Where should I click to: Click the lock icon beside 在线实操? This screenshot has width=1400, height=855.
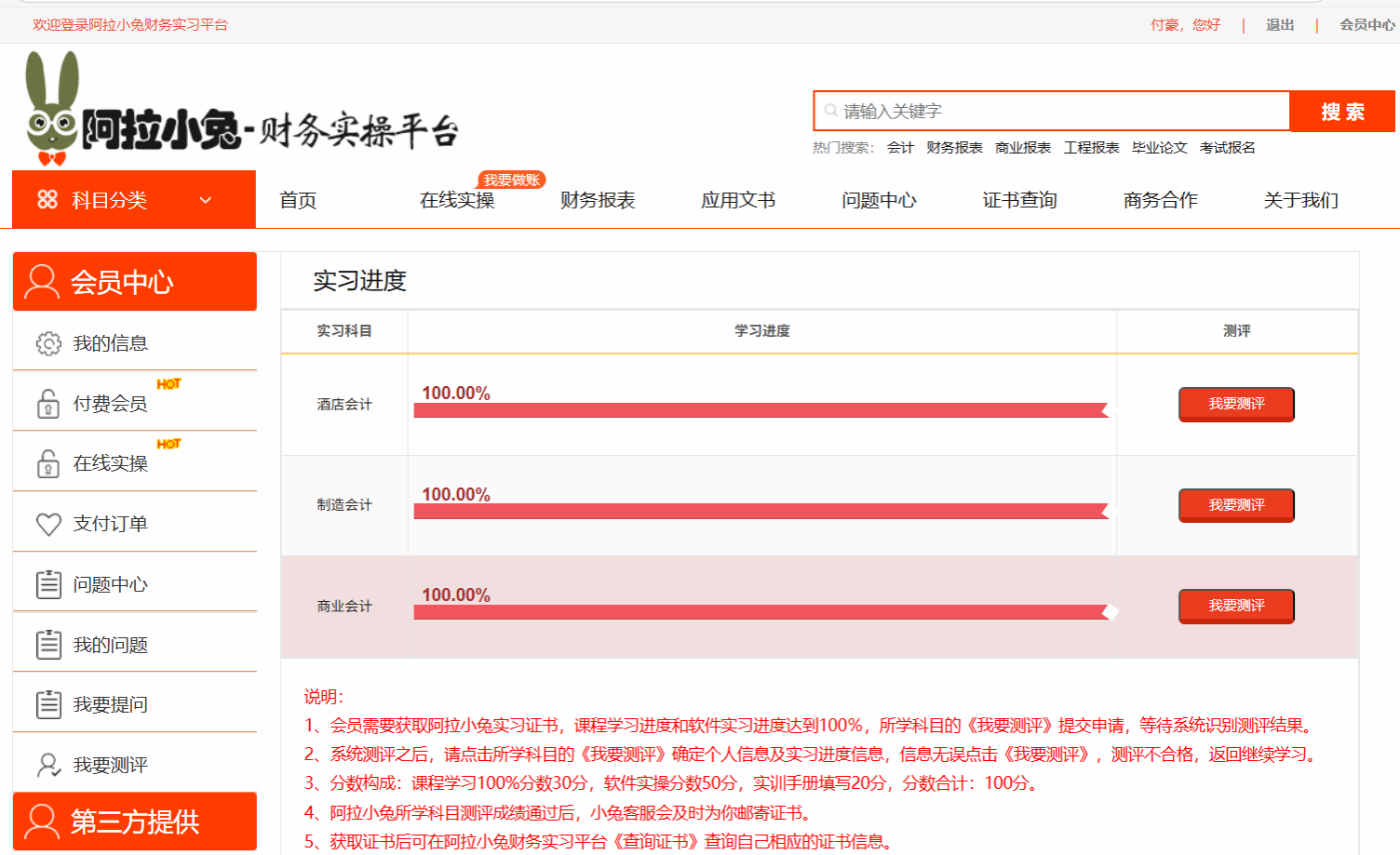pos(48,463)
